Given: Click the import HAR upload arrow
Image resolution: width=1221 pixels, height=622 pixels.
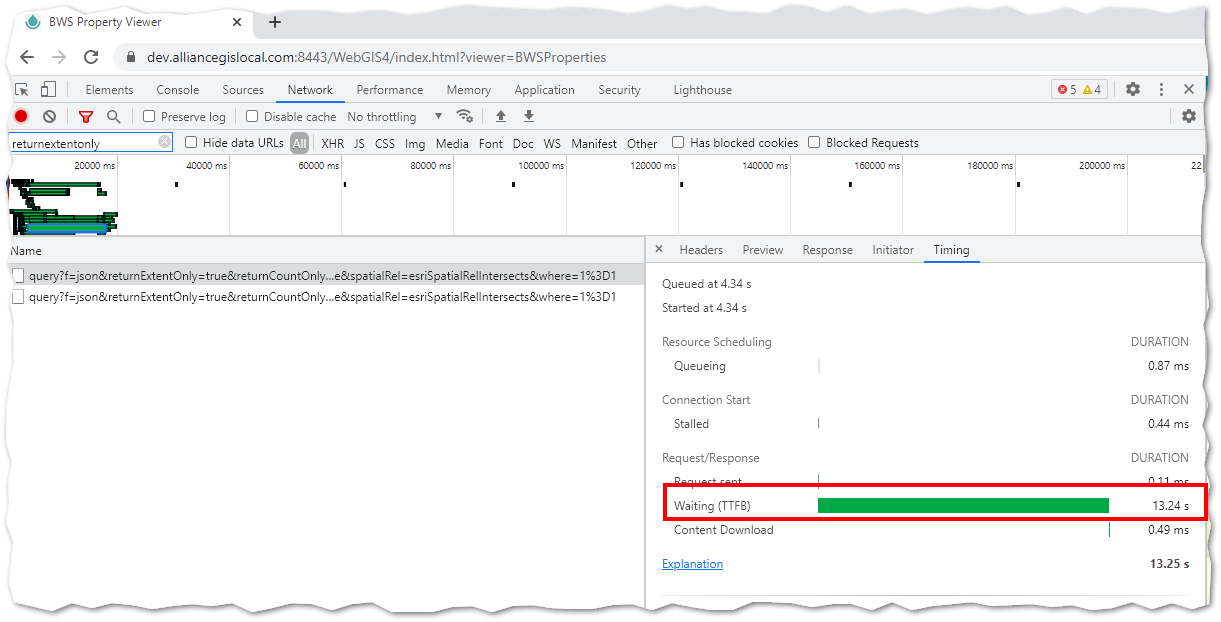Looking at the screenshot, I should click(x=501, y=117).
